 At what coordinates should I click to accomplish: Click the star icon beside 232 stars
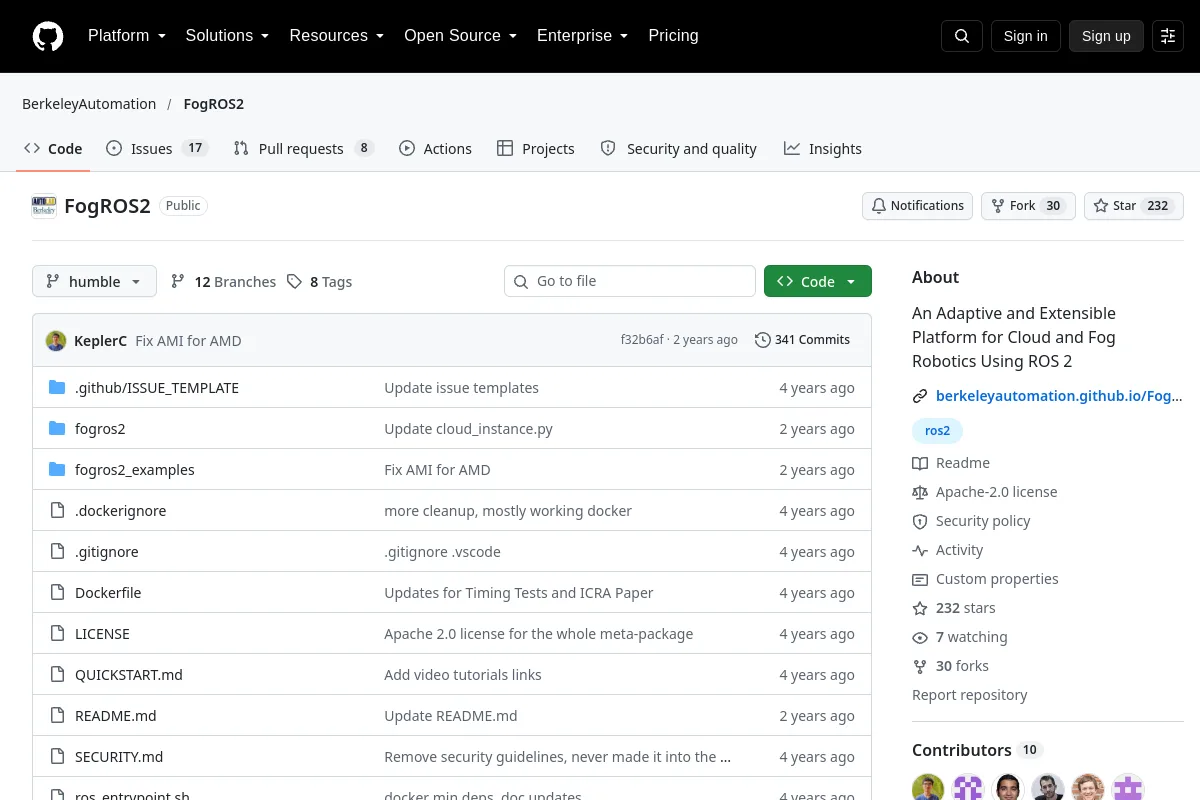920,608
